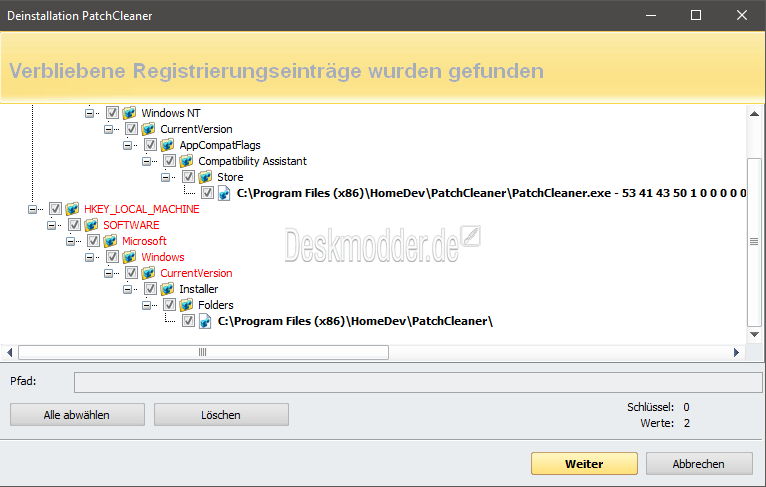
Task: Uncheck the Windows NT checkbox
Action: pyautogui.click(x=112, y=113)
